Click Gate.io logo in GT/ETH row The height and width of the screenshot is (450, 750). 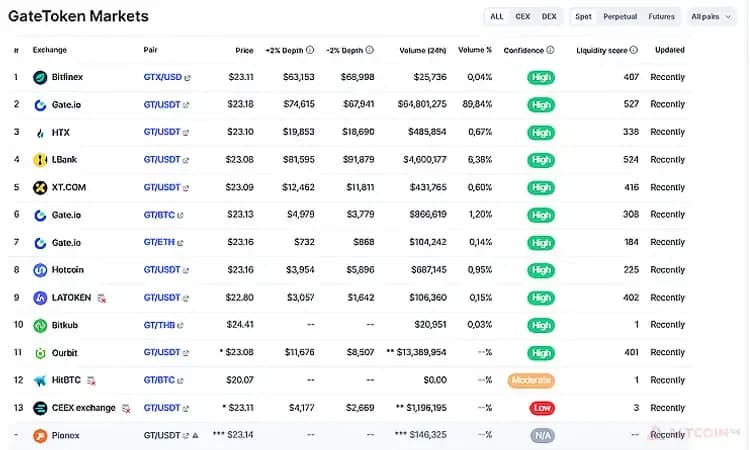[40, 243]
